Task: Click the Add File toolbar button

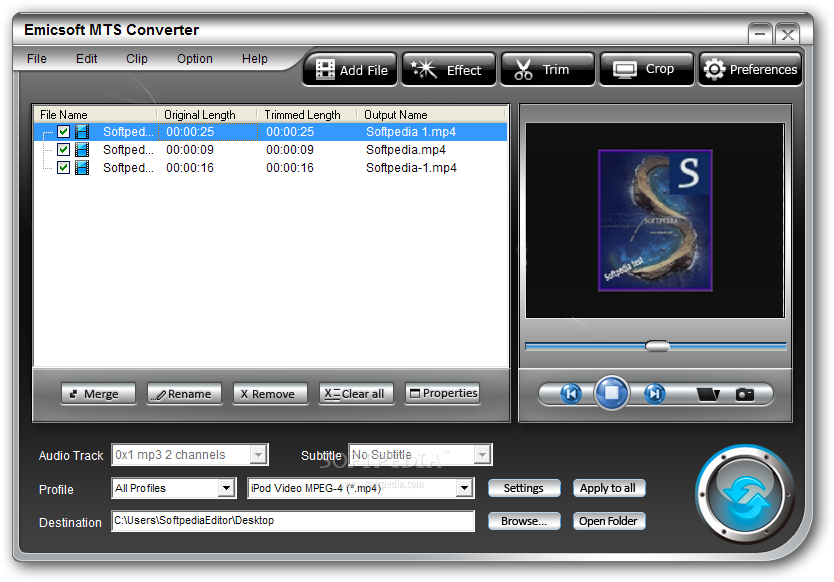Action: click(x=350, y=69)
